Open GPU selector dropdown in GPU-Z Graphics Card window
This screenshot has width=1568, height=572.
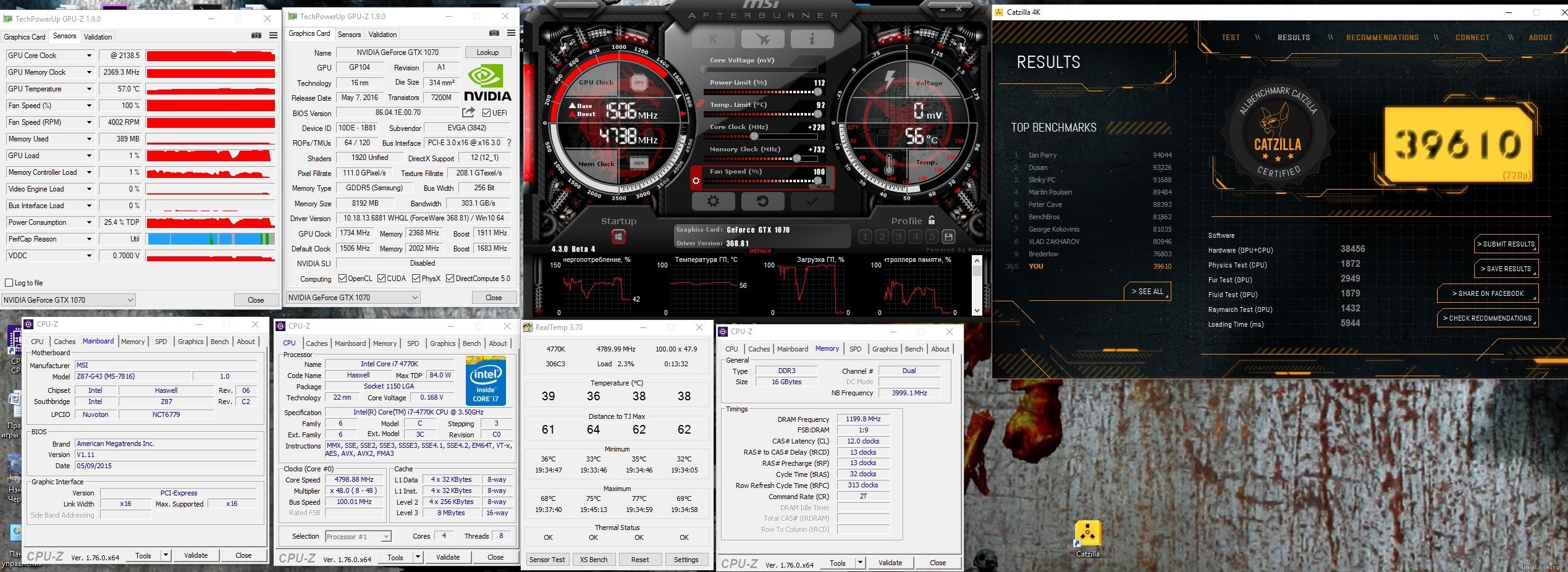coord(353,298)
